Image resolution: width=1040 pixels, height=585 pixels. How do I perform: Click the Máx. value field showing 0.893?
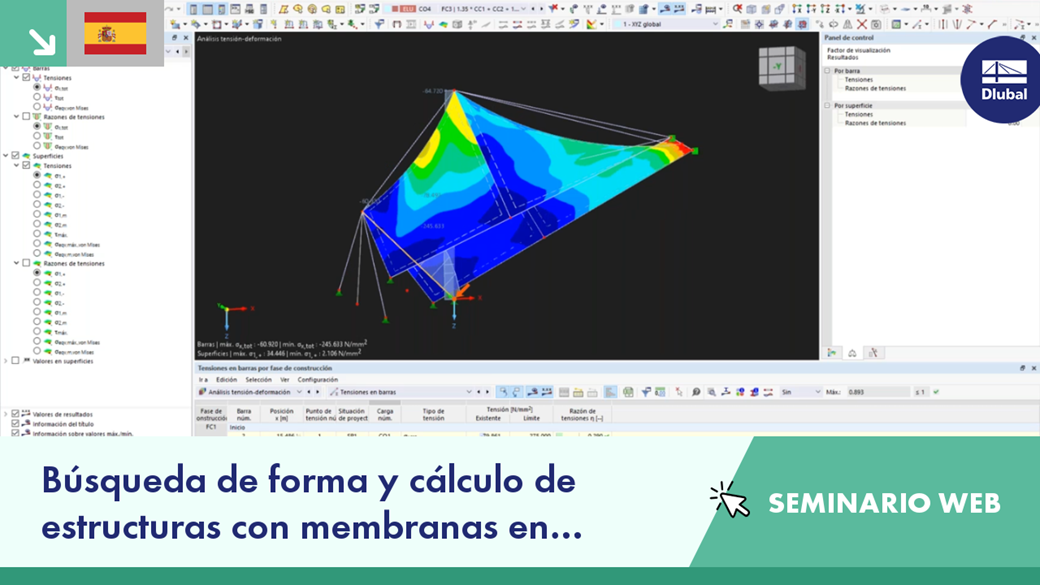(878, 392)
